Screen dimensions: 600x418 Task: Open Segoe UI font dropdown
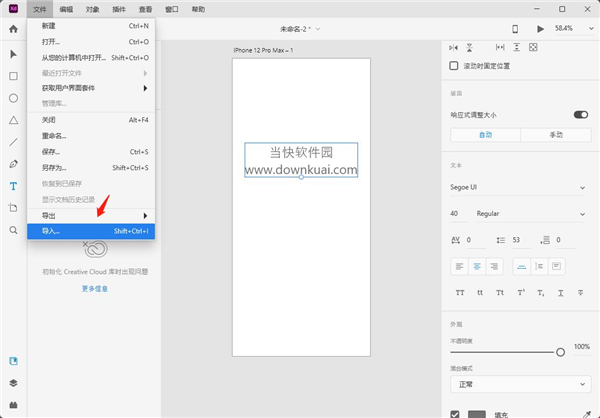pyautogui.click(x=518, y=188)
